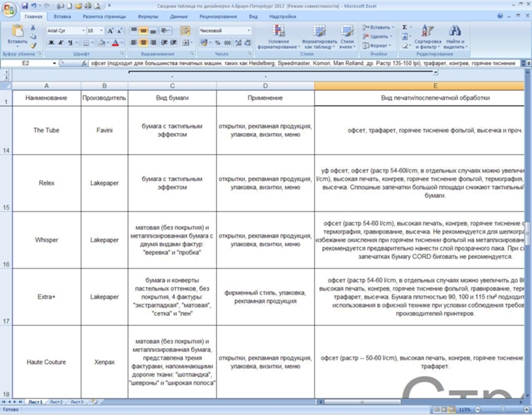532x415 pixels.
Task: Open the Числовой number format dropdown
Action: pyautogui.click(x=249, y=31)
